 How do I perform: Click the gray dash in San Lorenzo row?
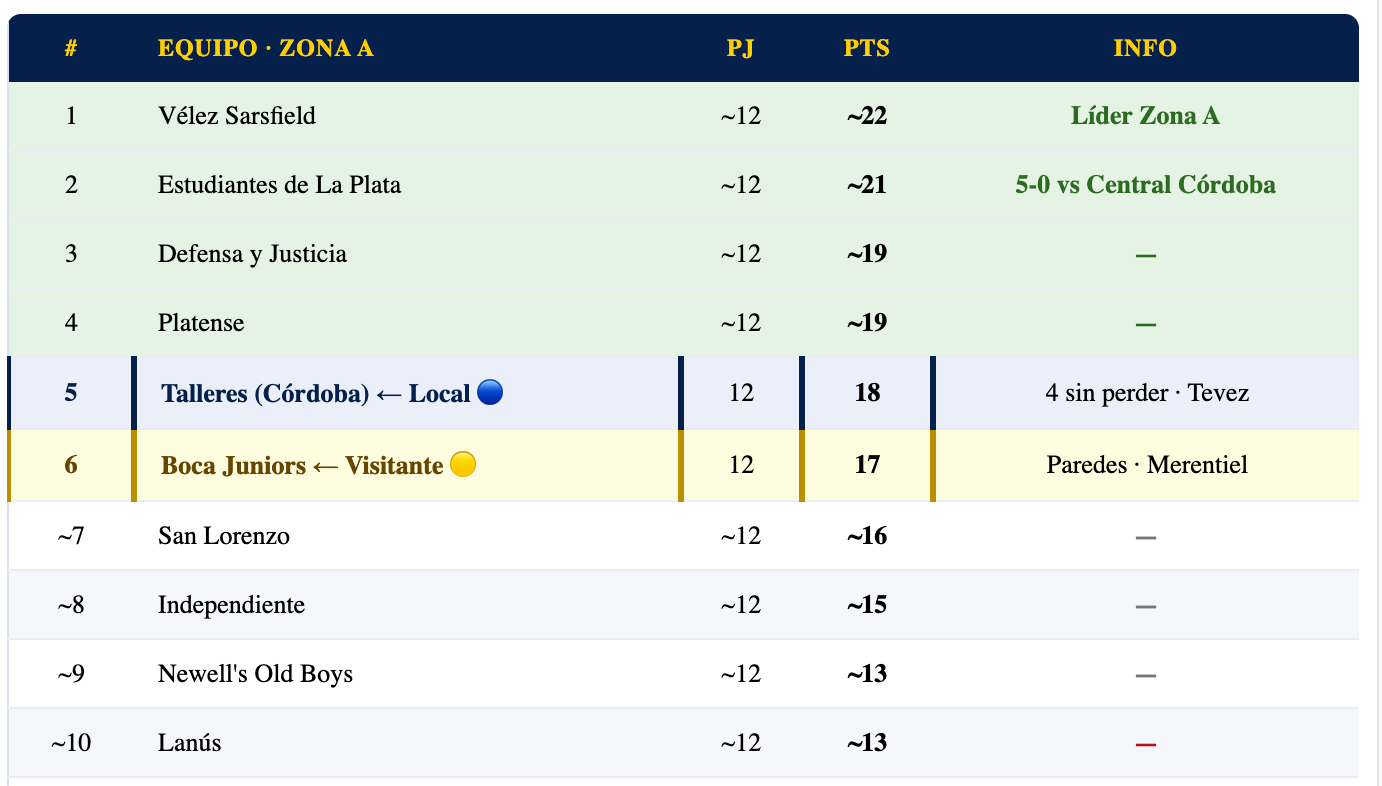point(1145,537)
